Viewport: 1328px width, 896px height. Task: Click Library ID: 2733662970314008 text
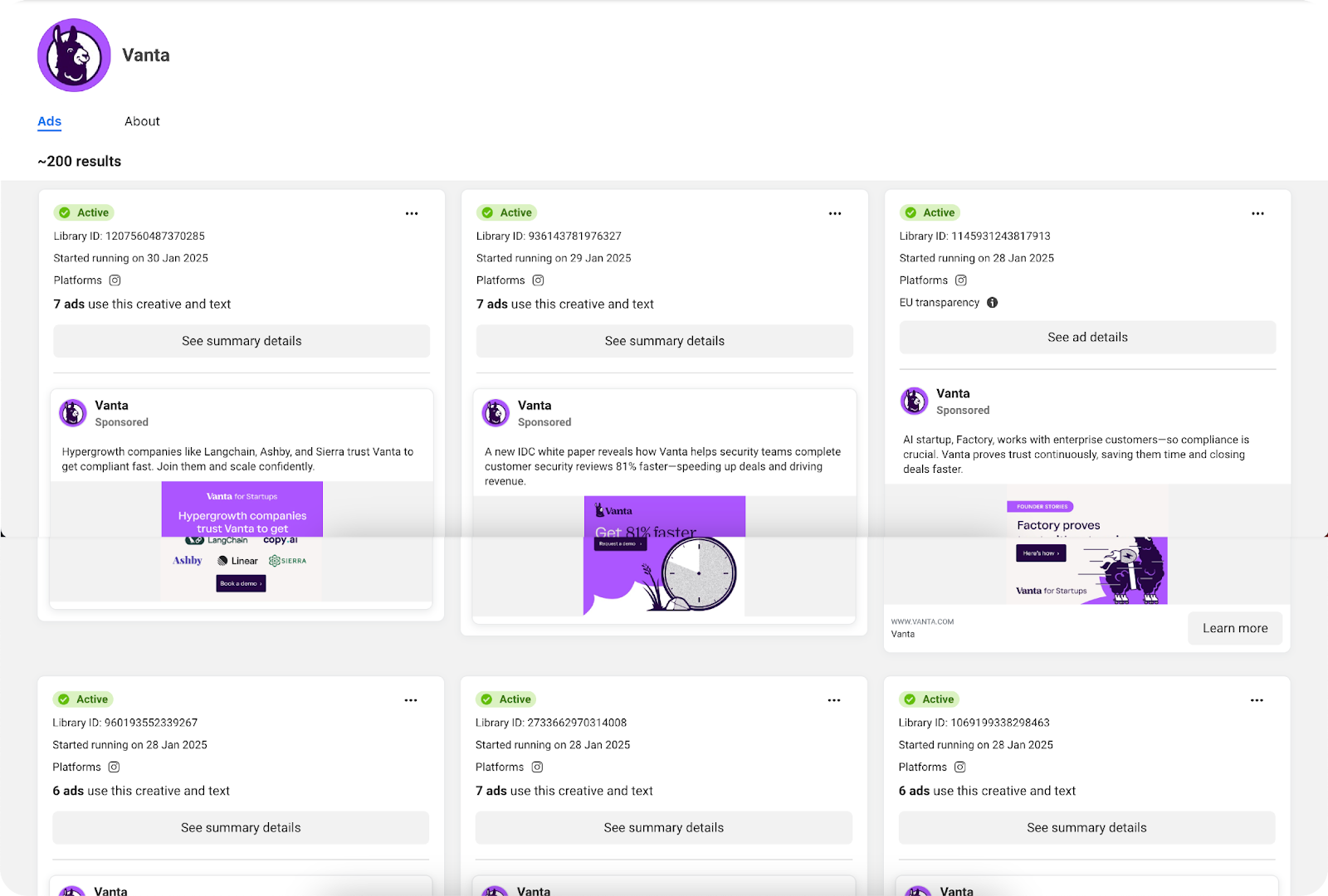551,723
